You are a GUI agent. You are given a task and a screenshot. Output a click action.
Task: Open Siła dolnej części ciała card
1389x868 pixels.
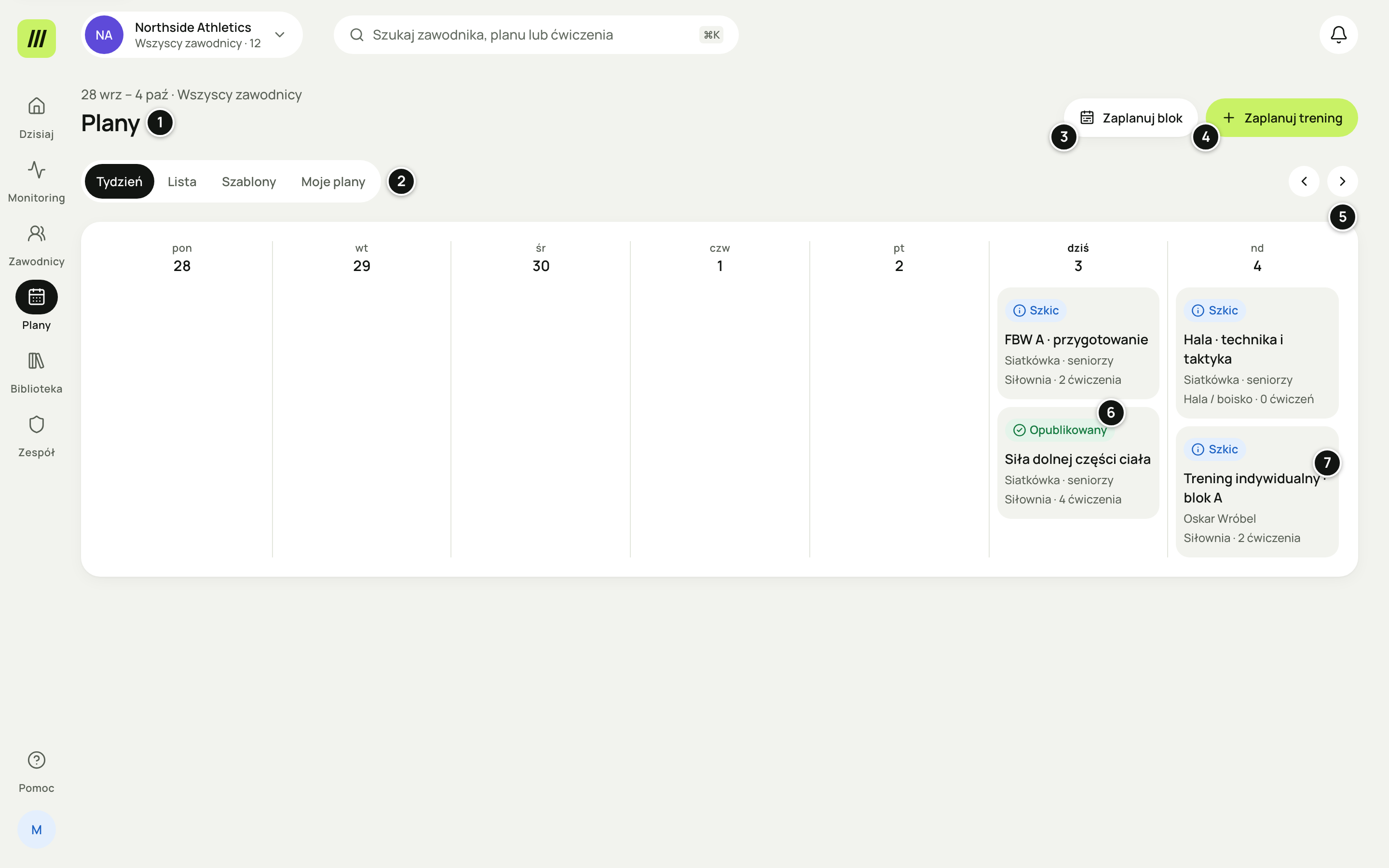(1078, 463)
